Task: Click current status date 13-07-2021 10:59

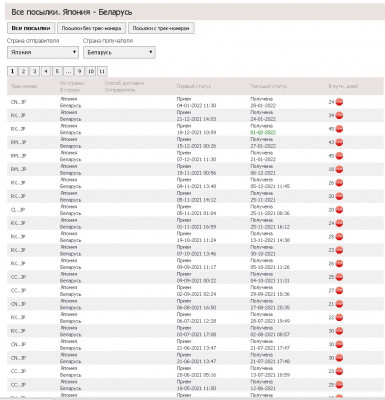Action: [270, 375]
